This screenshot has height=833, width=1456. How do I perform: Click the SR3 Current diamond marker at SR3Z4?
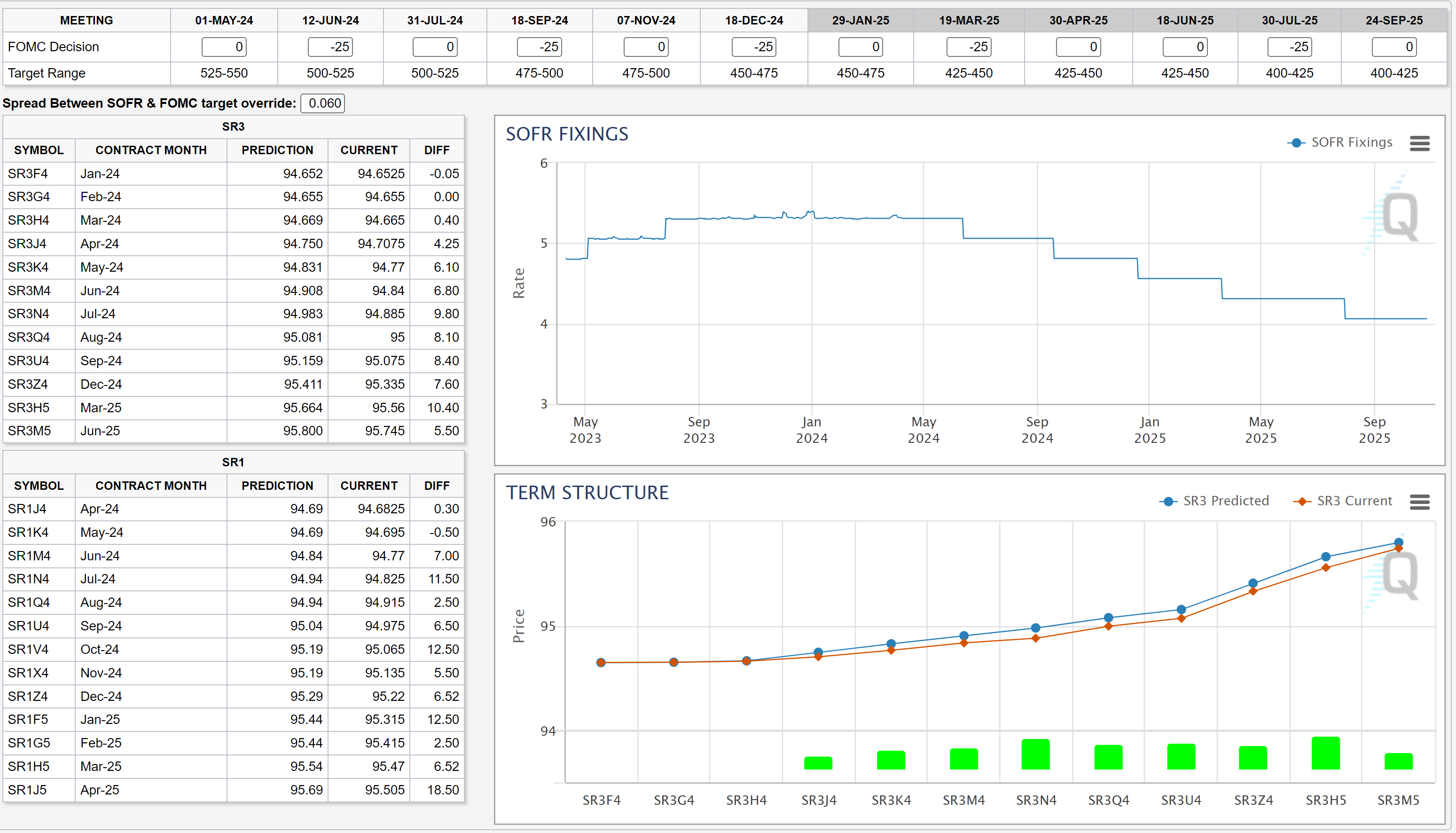pos(1252,591)
